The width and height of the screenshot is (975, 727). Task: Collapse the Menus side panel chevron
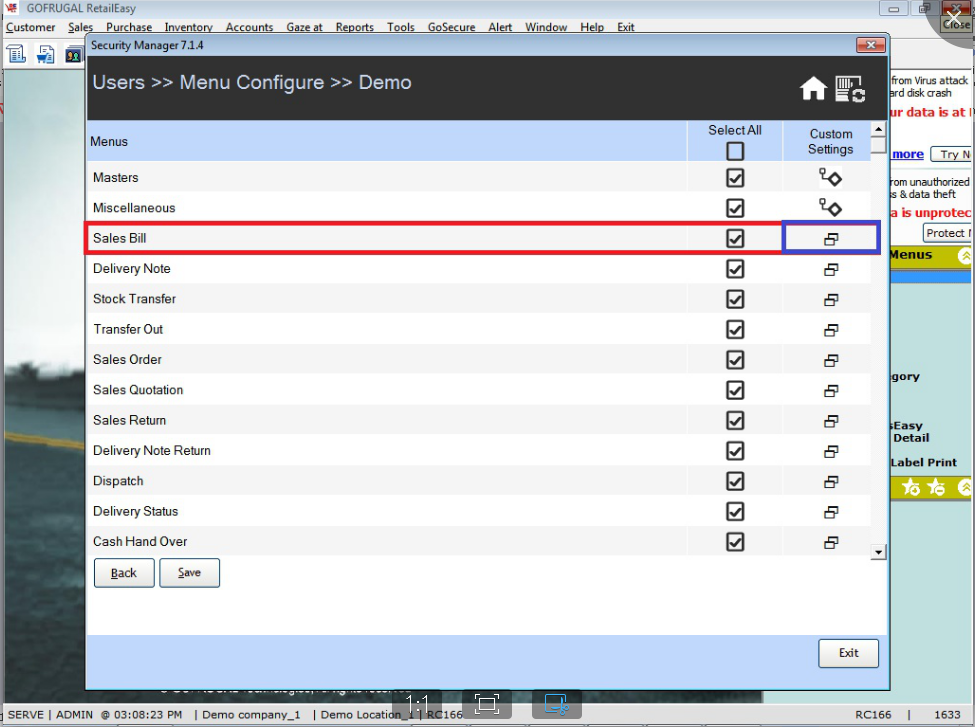point(965,256)
